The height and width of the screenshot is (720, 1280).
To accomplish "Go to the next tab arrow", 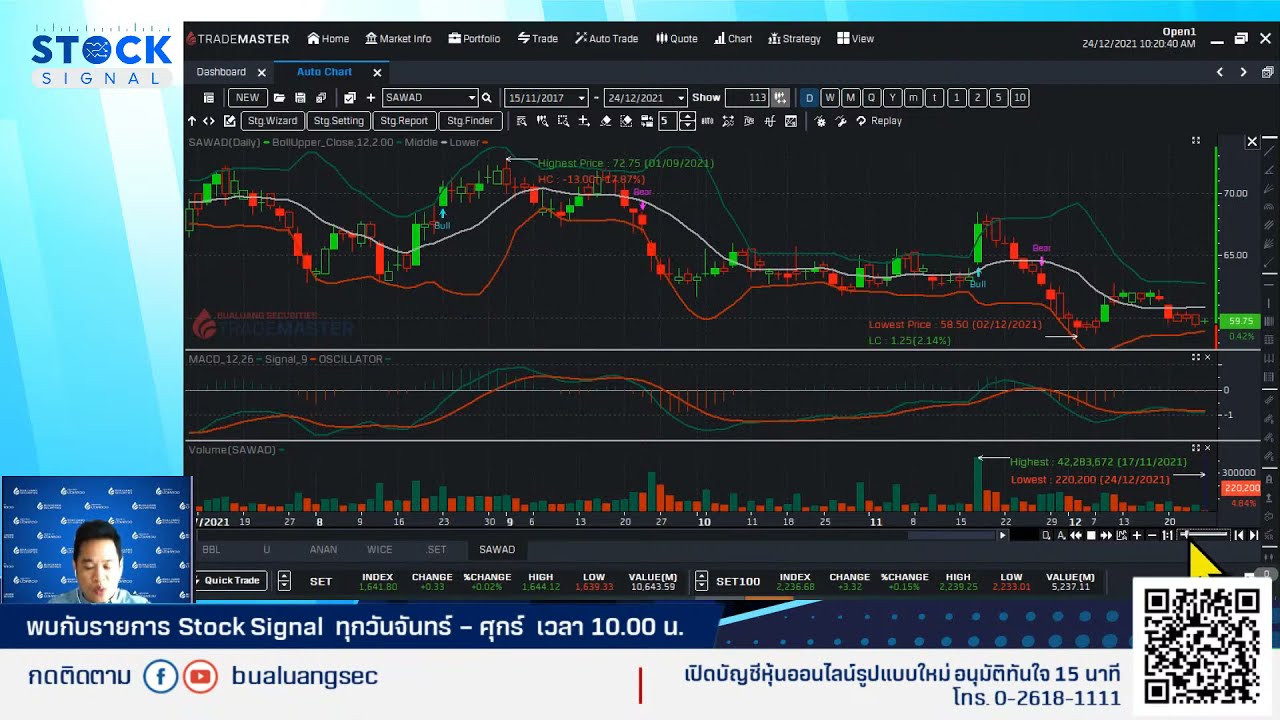I will coord(1243,72).
